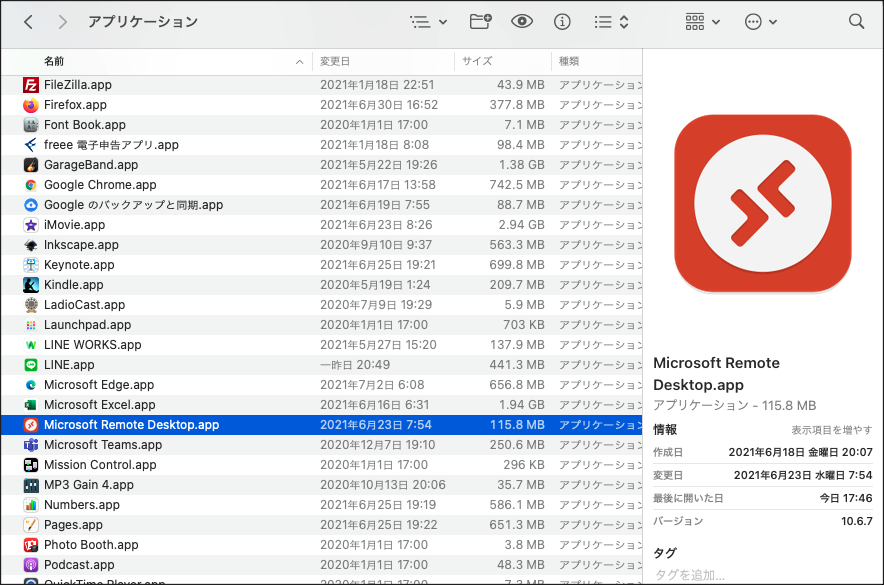The width and height of the screenshot is (884, 585).
Task: Select the Mission Control.app icon
Action: [31, 465]
